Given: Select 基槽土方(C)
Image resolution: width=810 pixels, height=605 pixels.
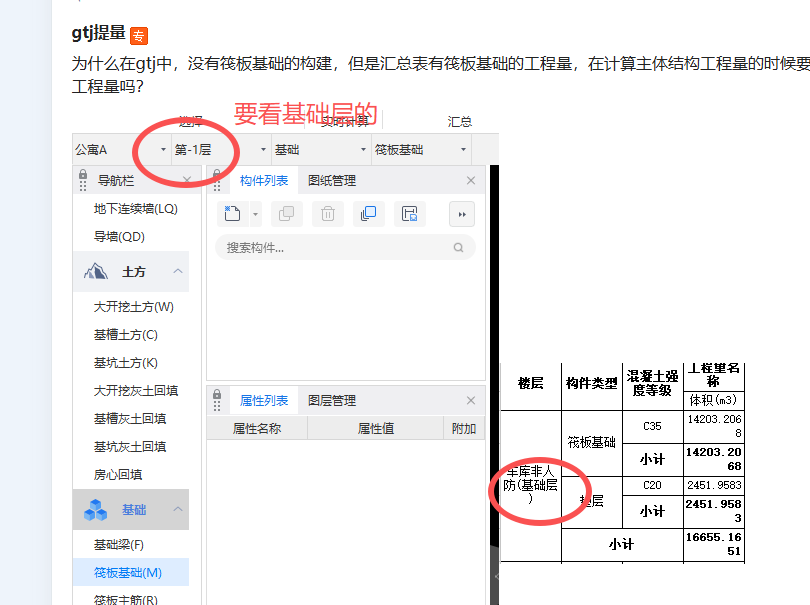Looking at the screenshot, I should pos(126,335).
